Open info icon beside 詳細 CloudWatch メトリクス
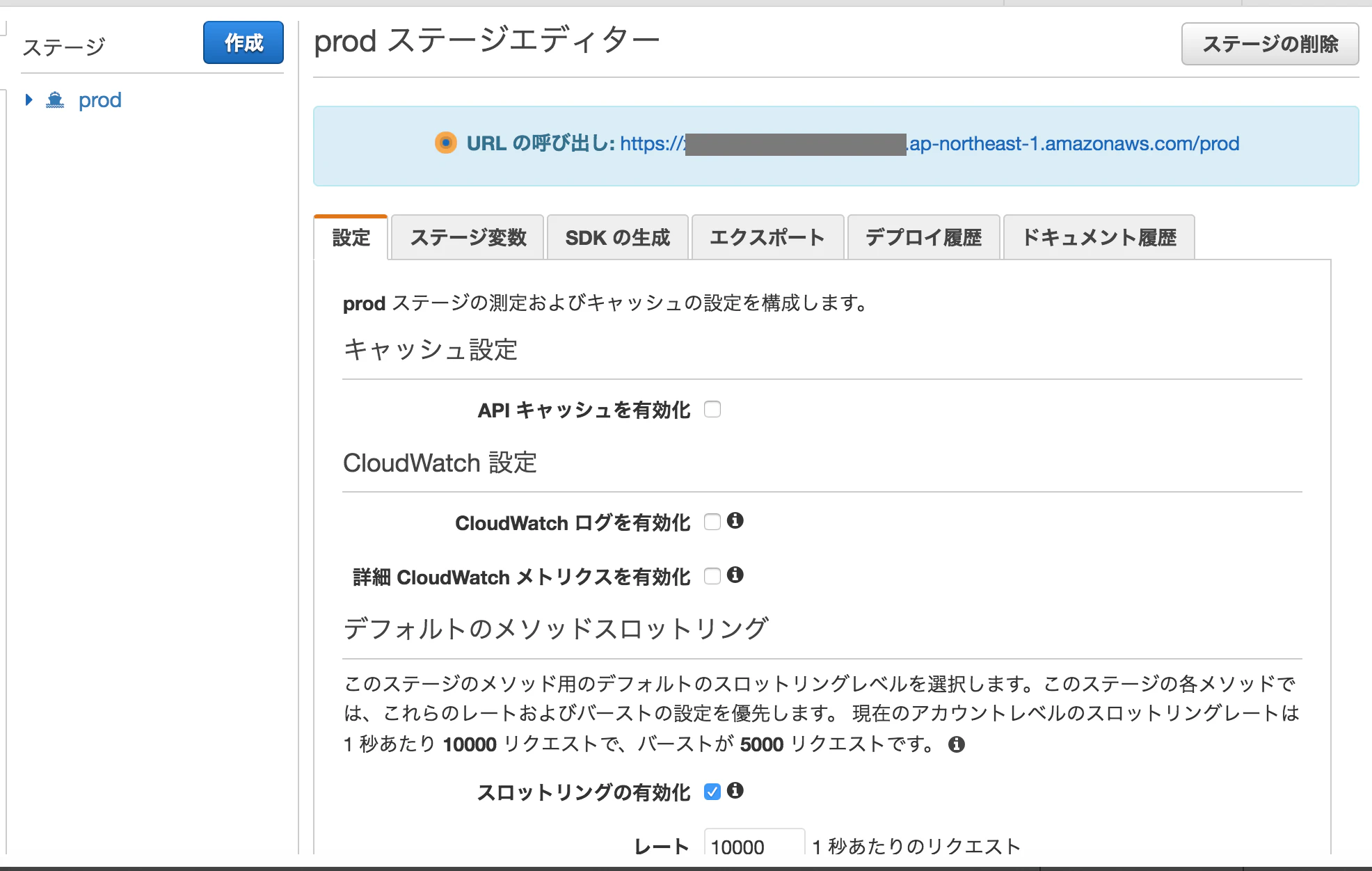 tap(735, 575)
